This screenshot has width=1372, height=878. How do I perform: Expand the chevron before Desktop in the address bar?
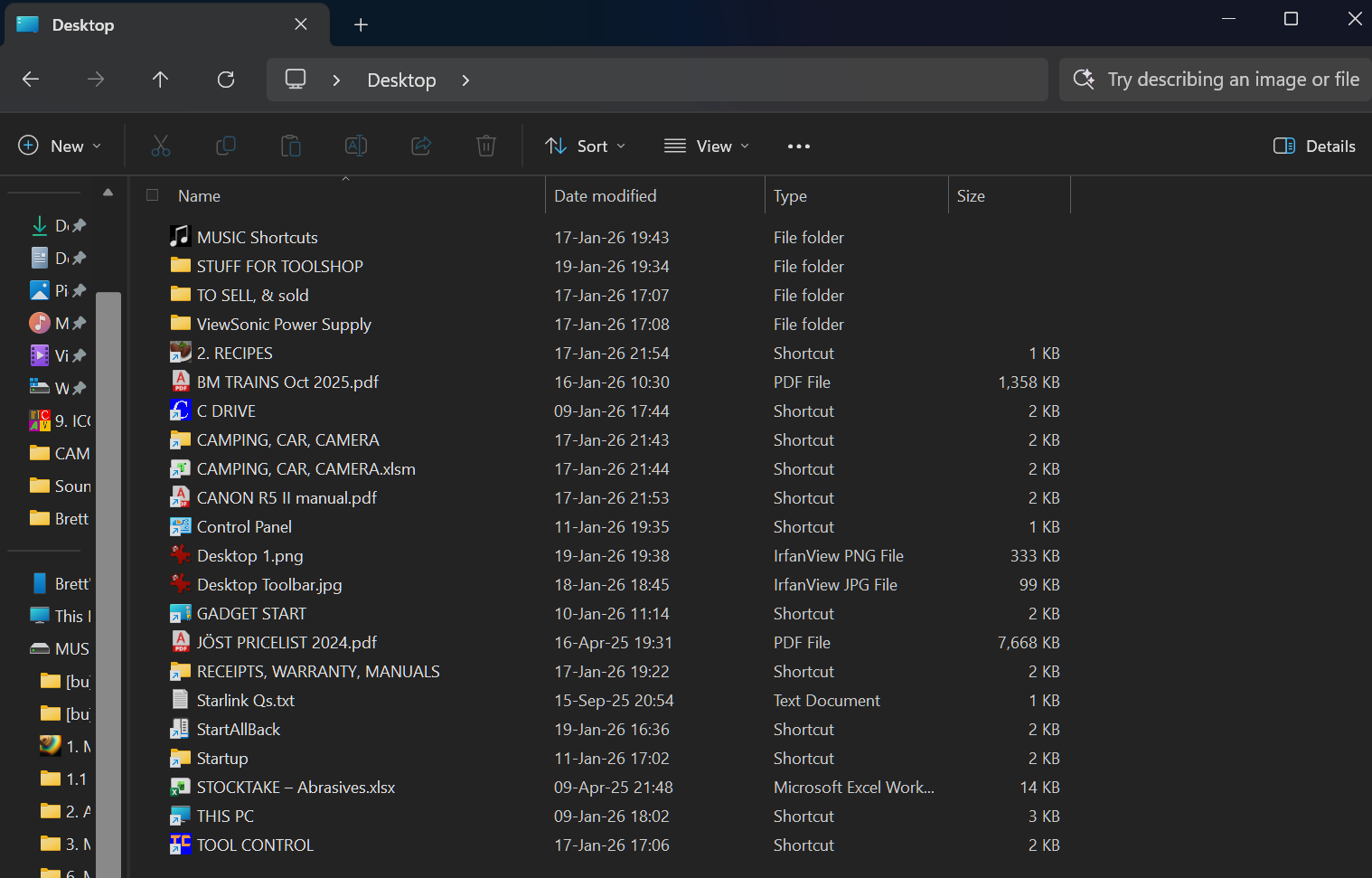(336, 80)
